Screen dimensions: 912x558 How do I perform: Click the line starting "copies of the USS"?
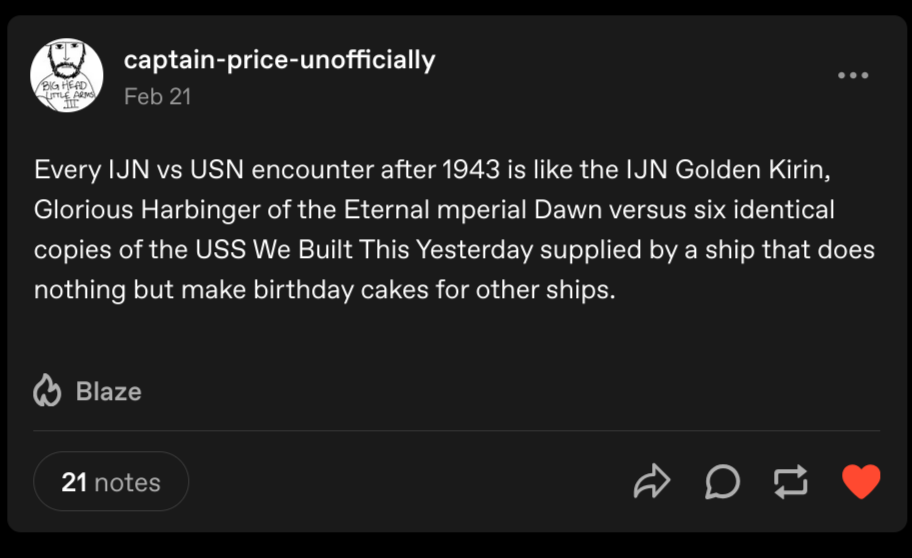click(x=454, y=250)
